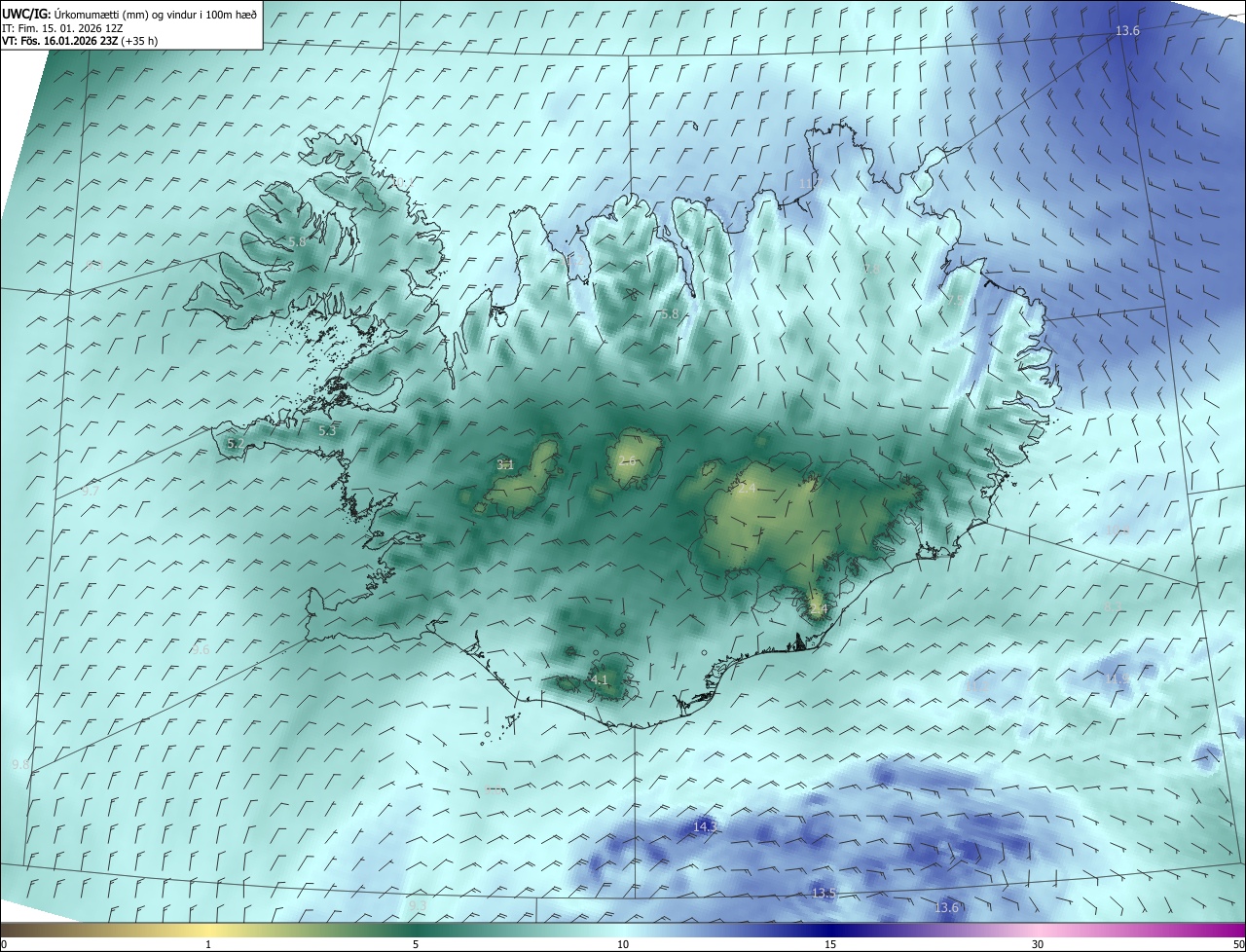Select the initial time line "IT: Fim. 15. 01. 2026 12Z"

click(x=61, y=27)
